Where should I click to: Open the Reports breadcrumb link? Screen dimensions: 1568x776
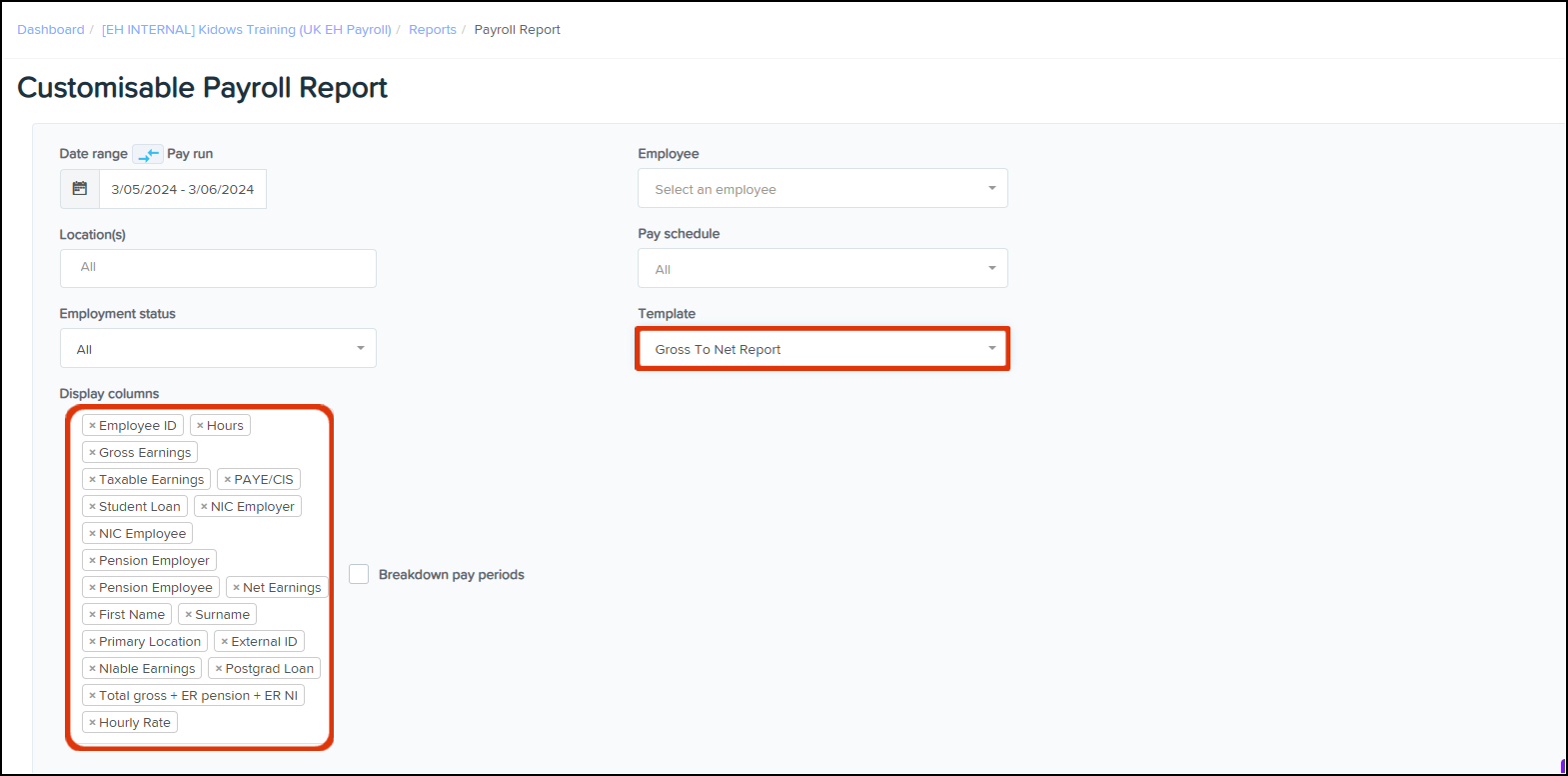coord(432,30)
